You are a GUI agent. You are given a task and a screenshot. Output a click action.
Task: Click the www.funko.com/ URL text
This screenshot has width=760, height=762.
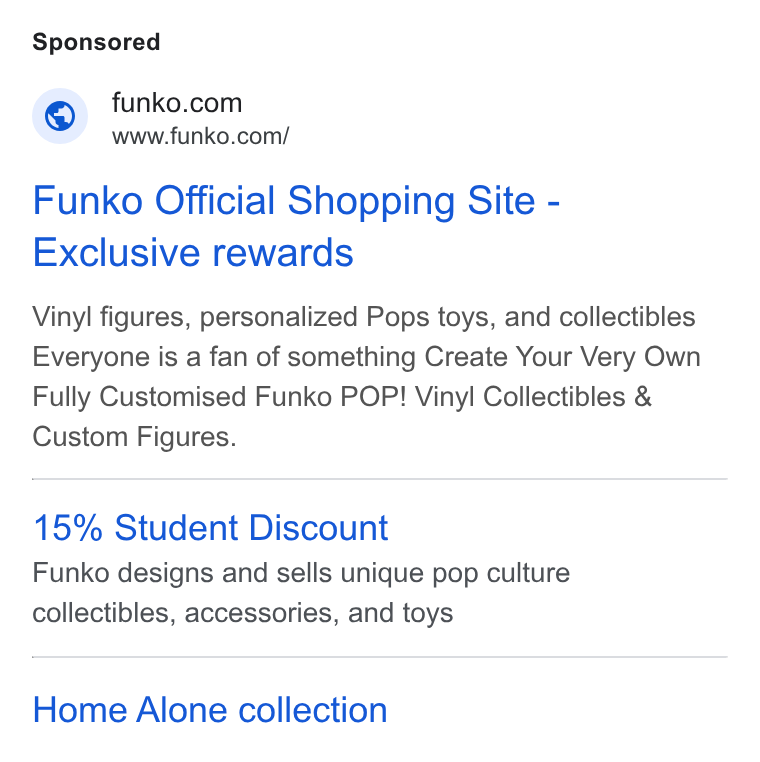point(201,136)
